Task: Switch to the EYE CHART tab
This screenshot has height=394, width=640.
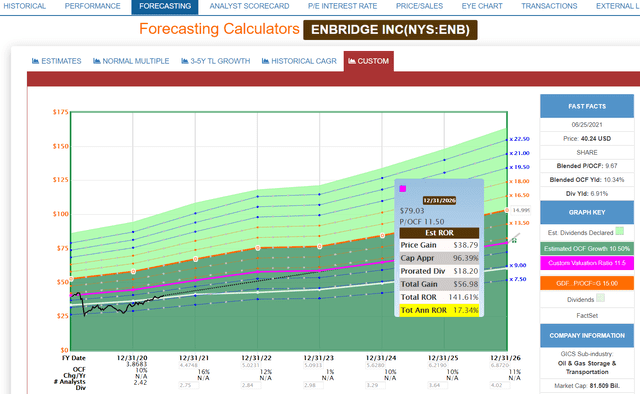Action: [x=482, y=6]
